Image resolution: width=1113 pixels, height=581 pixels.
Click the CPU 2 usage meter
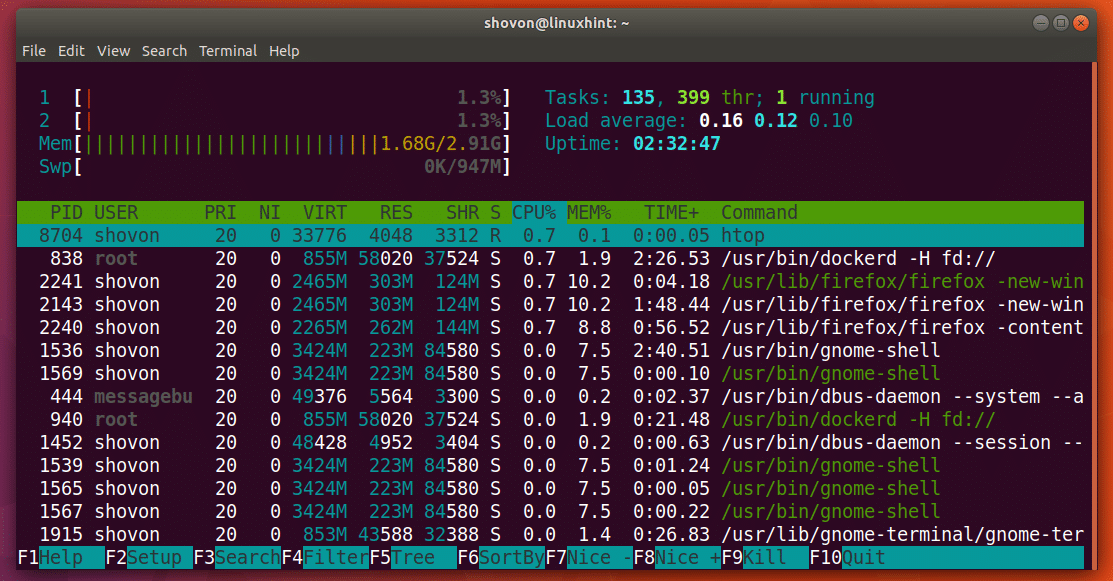[275, 121]
